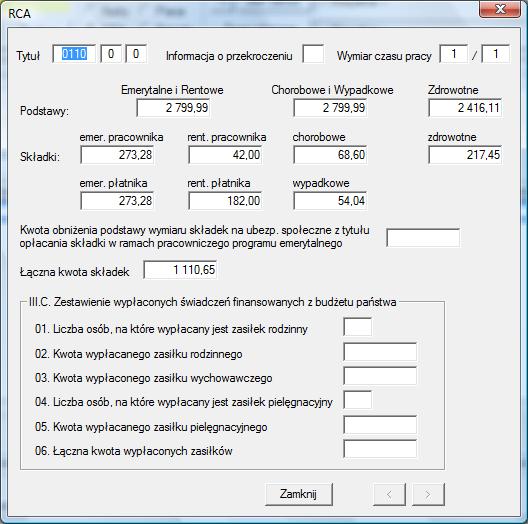Click the Wymiar czasu pracy numerator field
This screenshot has width=528, height=524.
tap(454, 54)
